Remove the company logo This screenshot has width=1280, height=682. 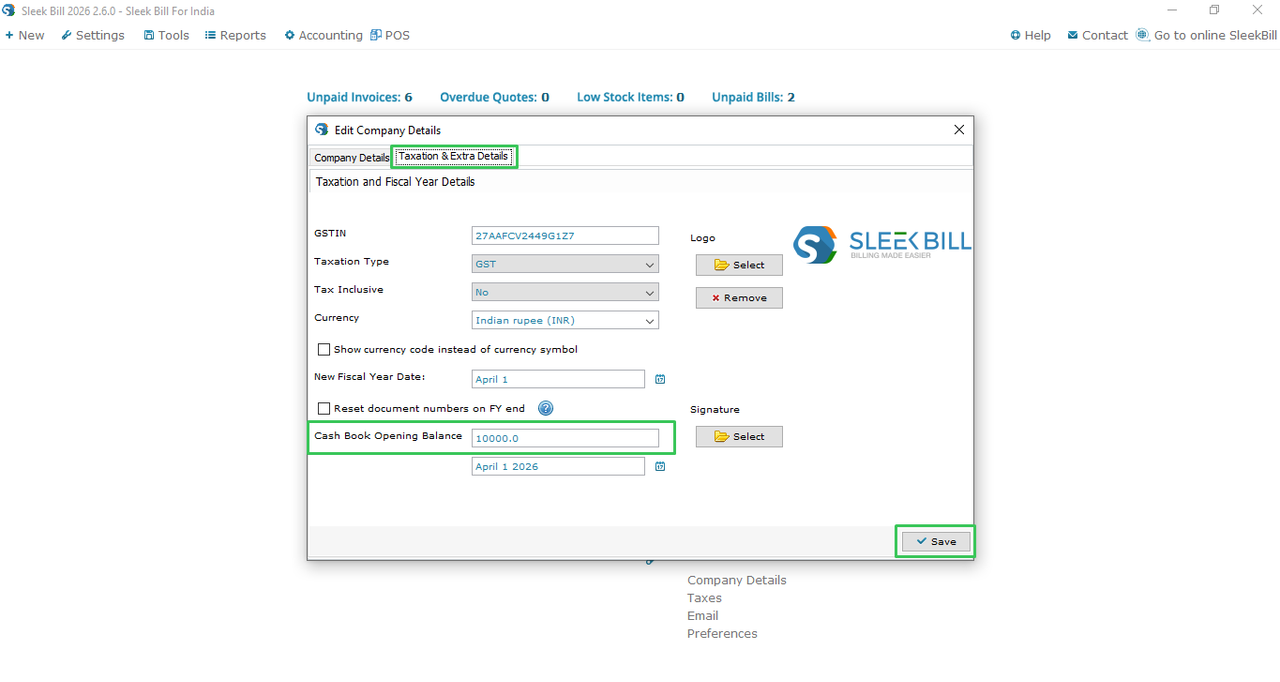739,298
